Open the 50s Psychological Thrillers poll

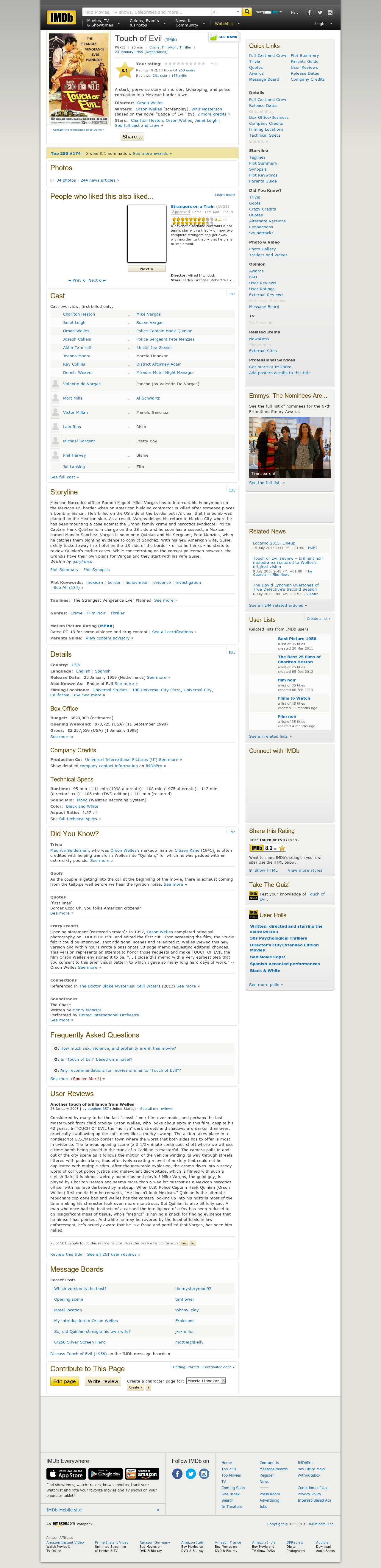(x=279, y=938)
